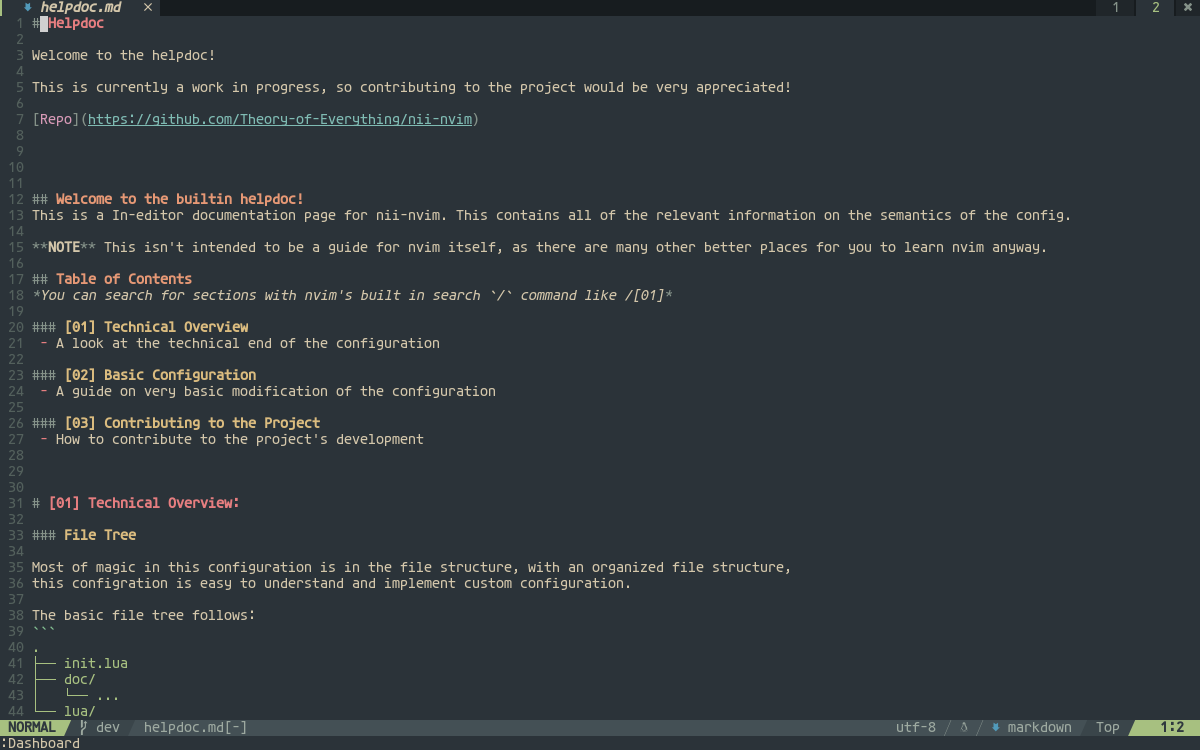
Task: Switch to tab page 1
Action: (1116, 7)
